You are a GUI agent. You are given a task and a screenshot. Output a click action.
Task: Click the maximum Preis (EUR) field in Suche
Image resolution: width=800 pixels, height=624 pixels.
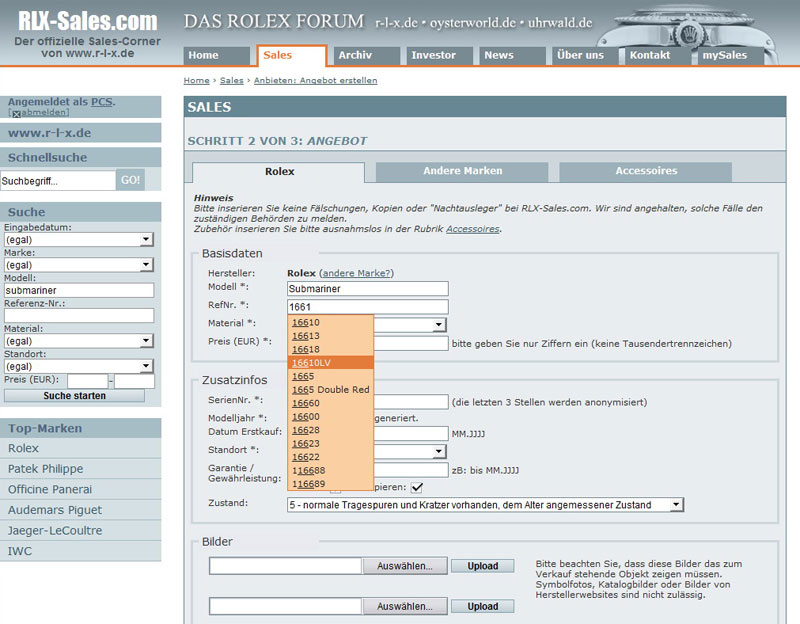(134, 381)
